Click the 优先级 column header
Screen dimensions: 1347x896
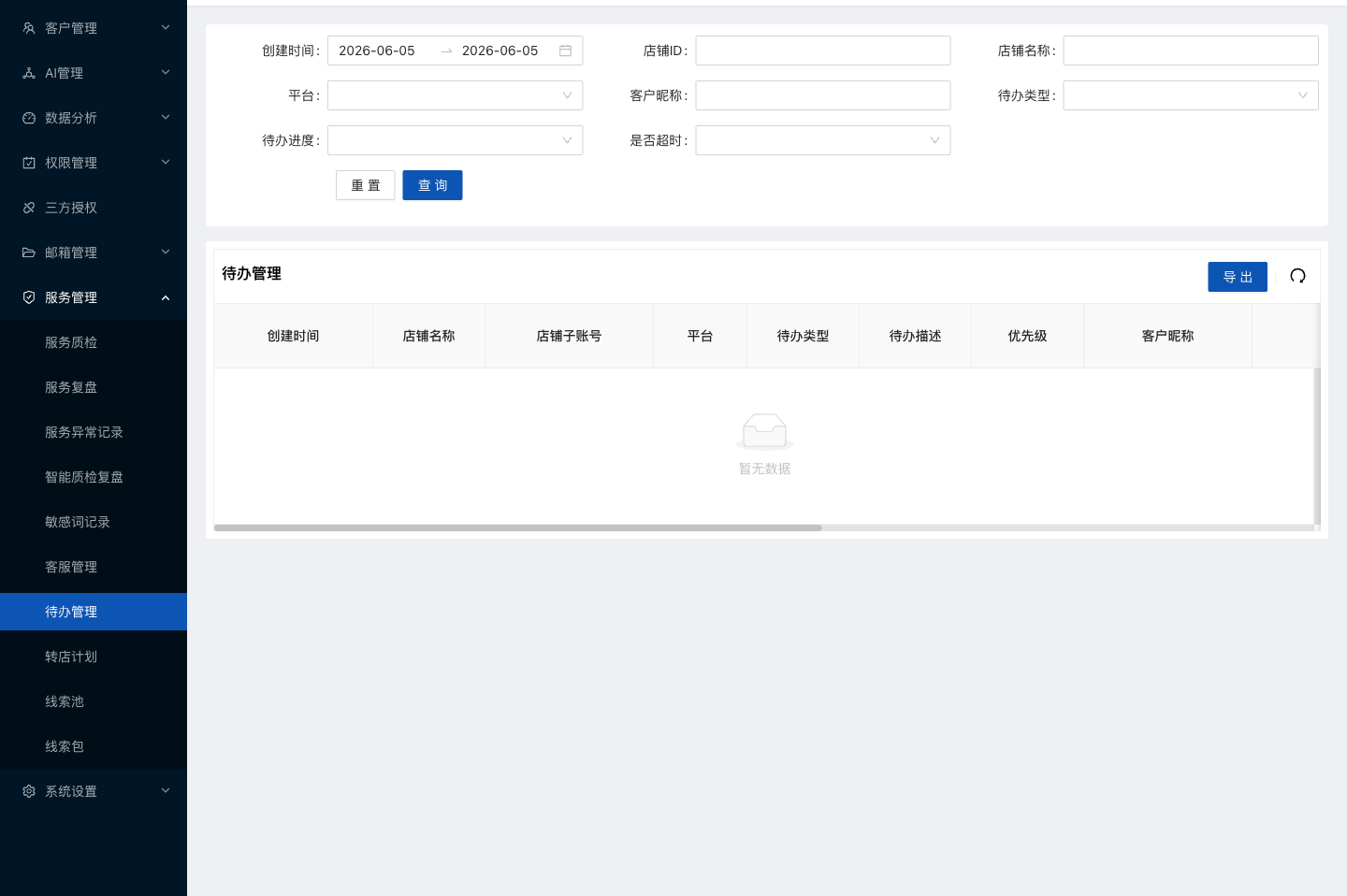point(1027,336)
